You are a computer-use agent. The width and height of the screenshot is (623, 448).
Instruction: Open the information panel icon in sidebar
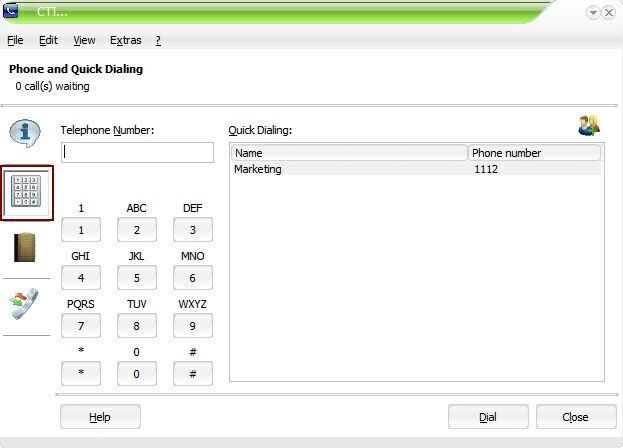coord(25,132)
